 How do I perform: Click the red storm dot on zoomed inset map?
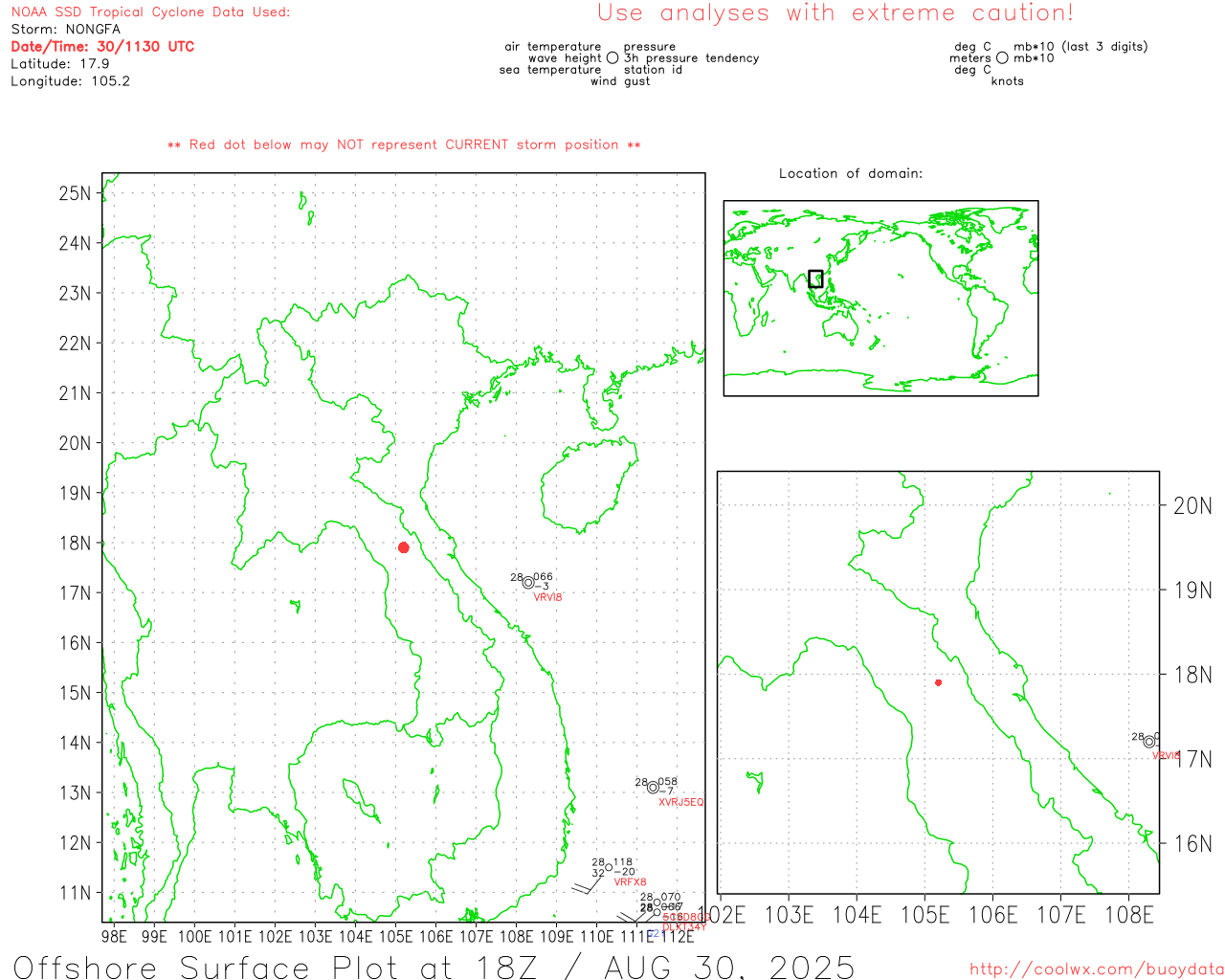pyautogui.click(x=939, y=682)
